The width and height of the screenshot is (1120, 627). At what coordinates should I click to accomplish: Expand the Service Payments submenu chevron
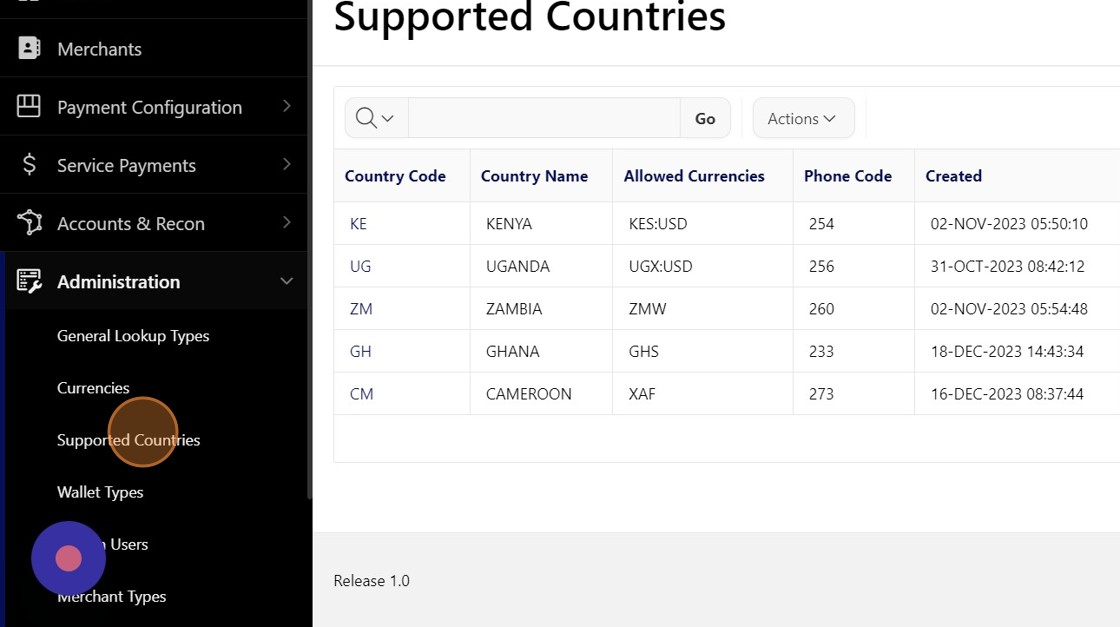[x=287, y=164]
